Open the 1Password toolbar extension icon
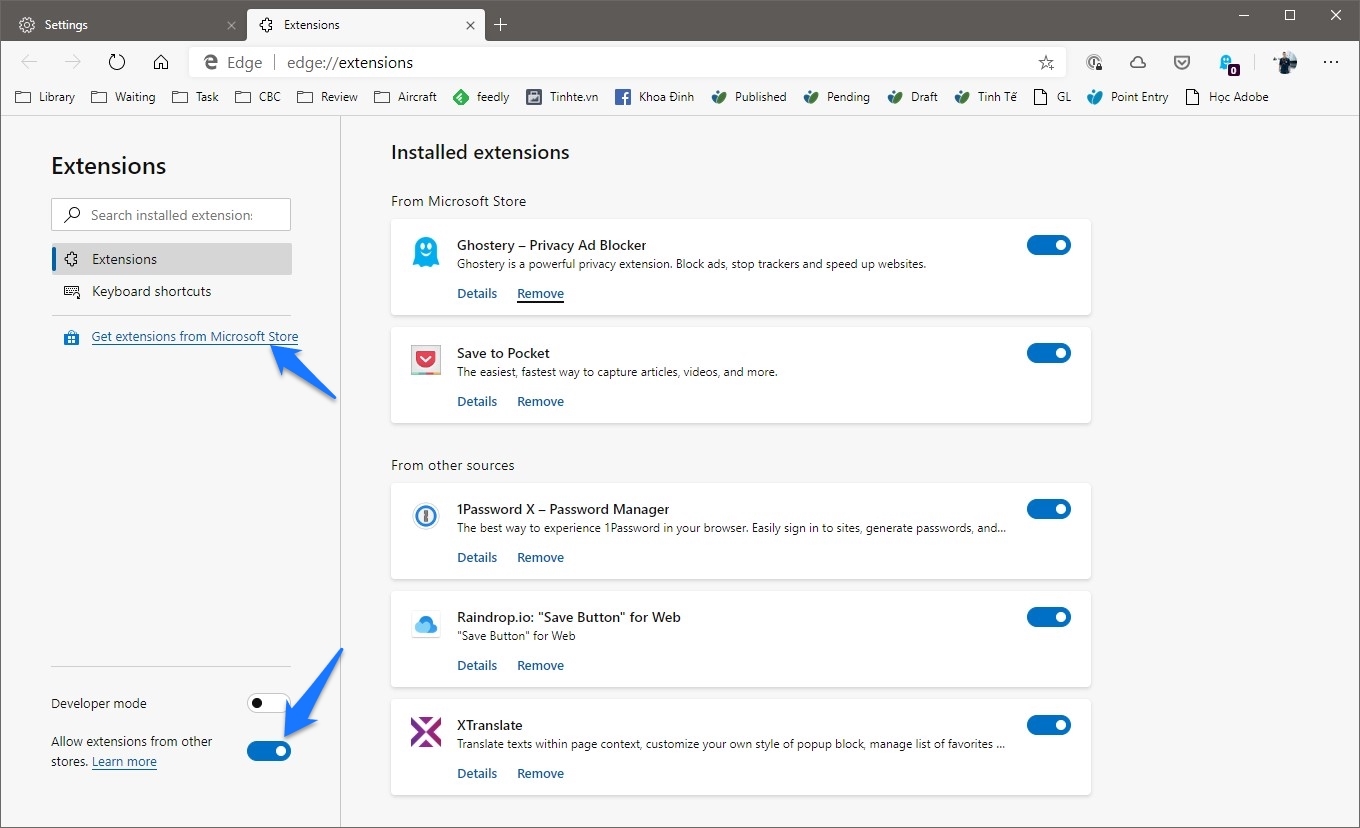The image size is (1360, 828). 1094,62
